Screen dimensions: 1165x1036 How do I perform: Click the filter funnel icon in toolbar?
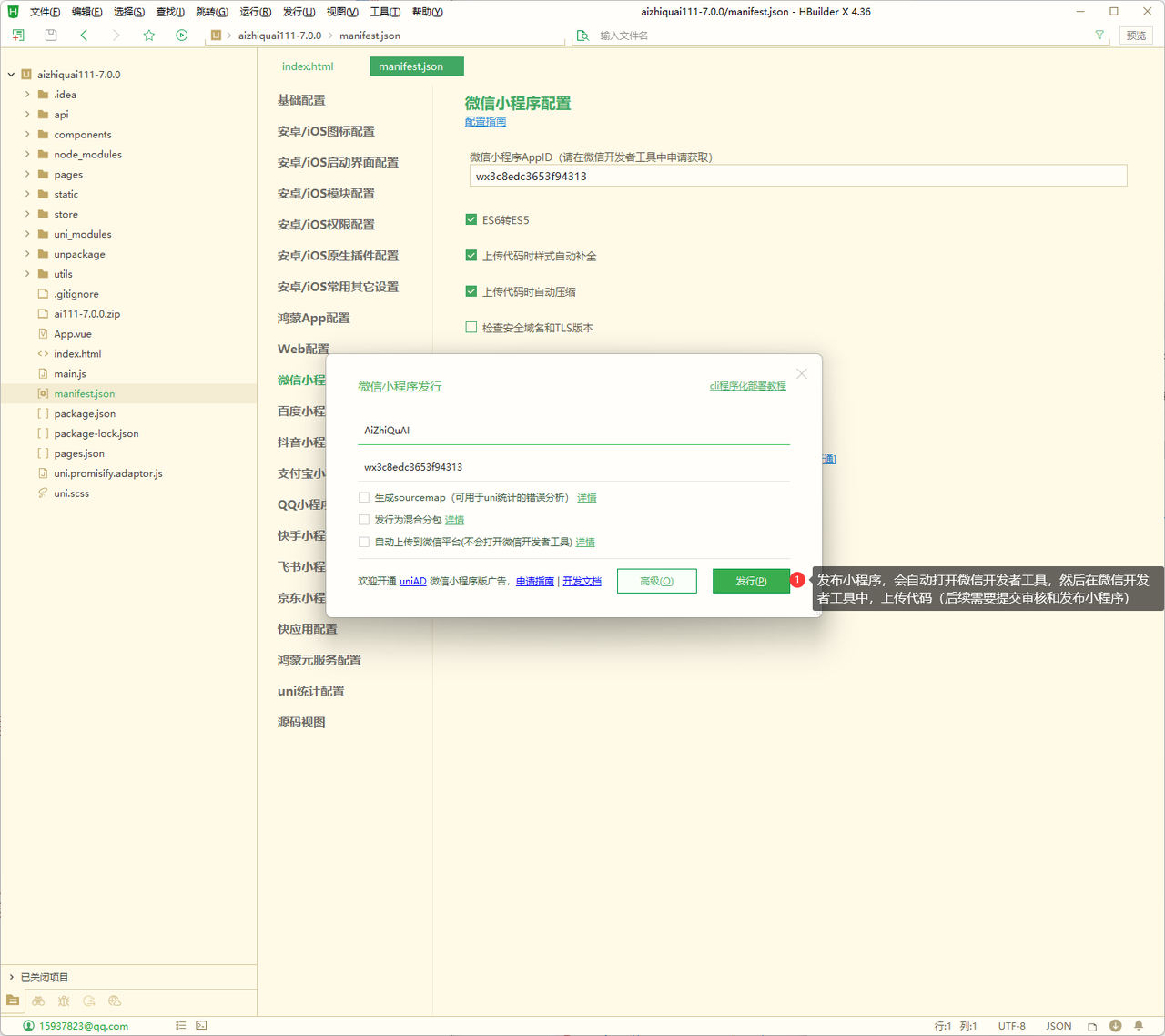1099,36
